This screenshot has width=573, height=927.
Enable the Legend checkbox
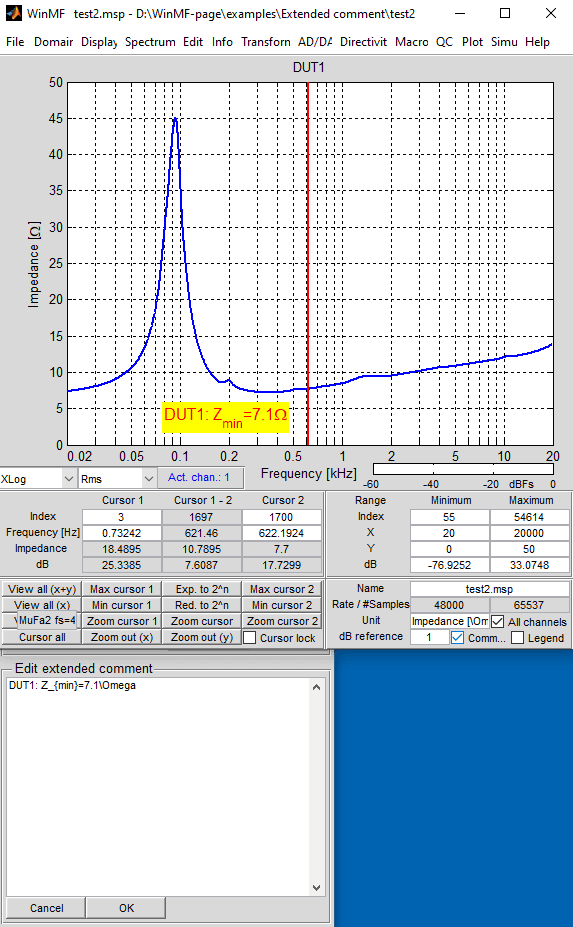click(517, 638)
